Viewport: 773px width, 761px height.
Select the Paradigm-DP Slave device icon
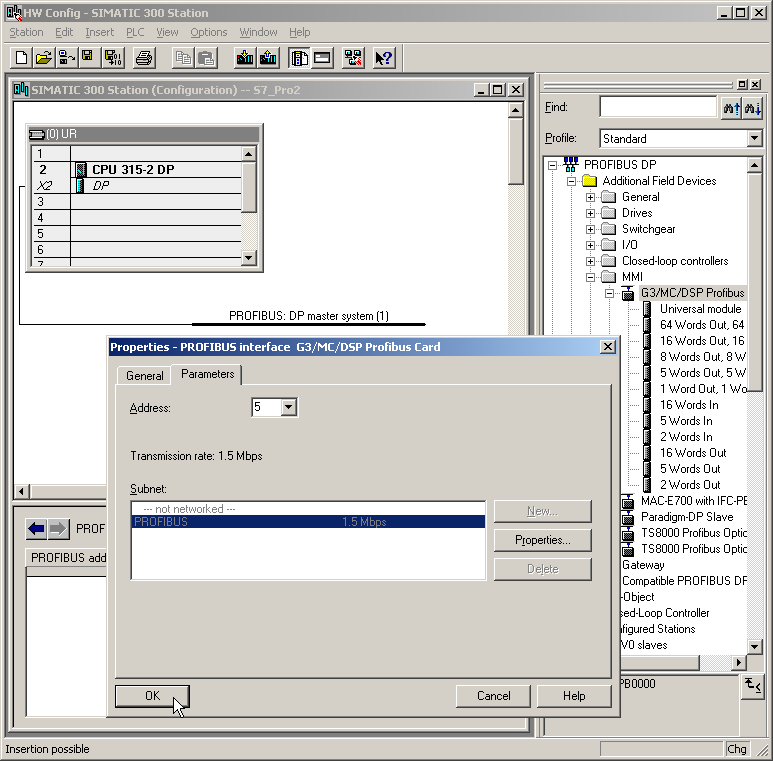click(628, 517)
